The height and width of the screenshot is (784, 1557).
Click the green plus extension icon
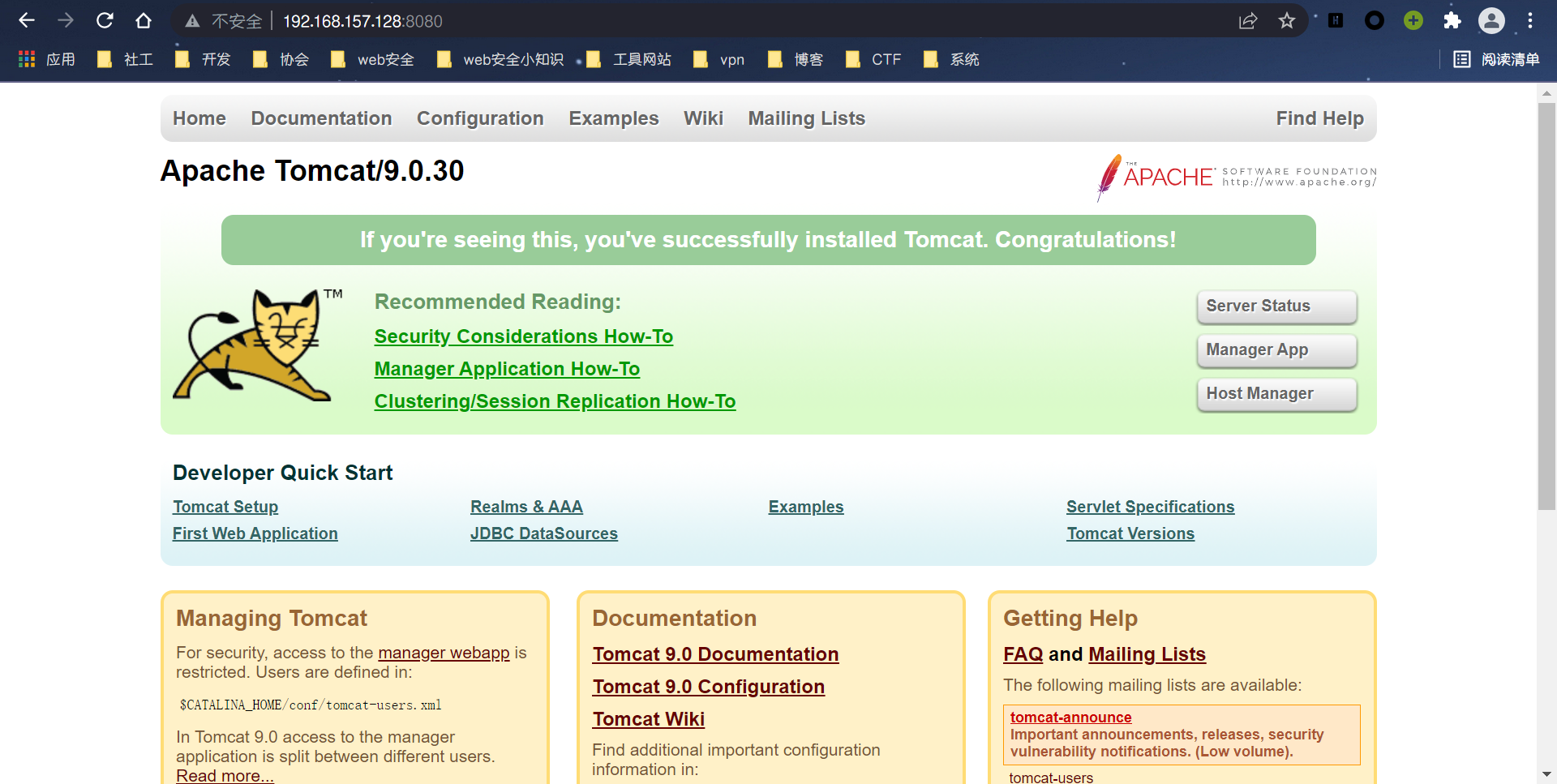point(1413,21)
